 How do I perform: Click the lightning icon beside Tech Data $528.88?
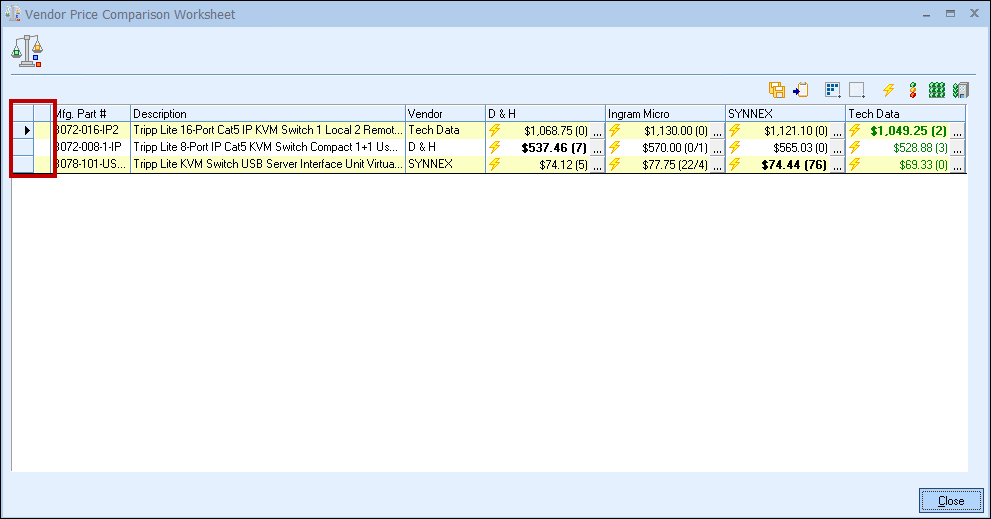[x=854, y=147]
